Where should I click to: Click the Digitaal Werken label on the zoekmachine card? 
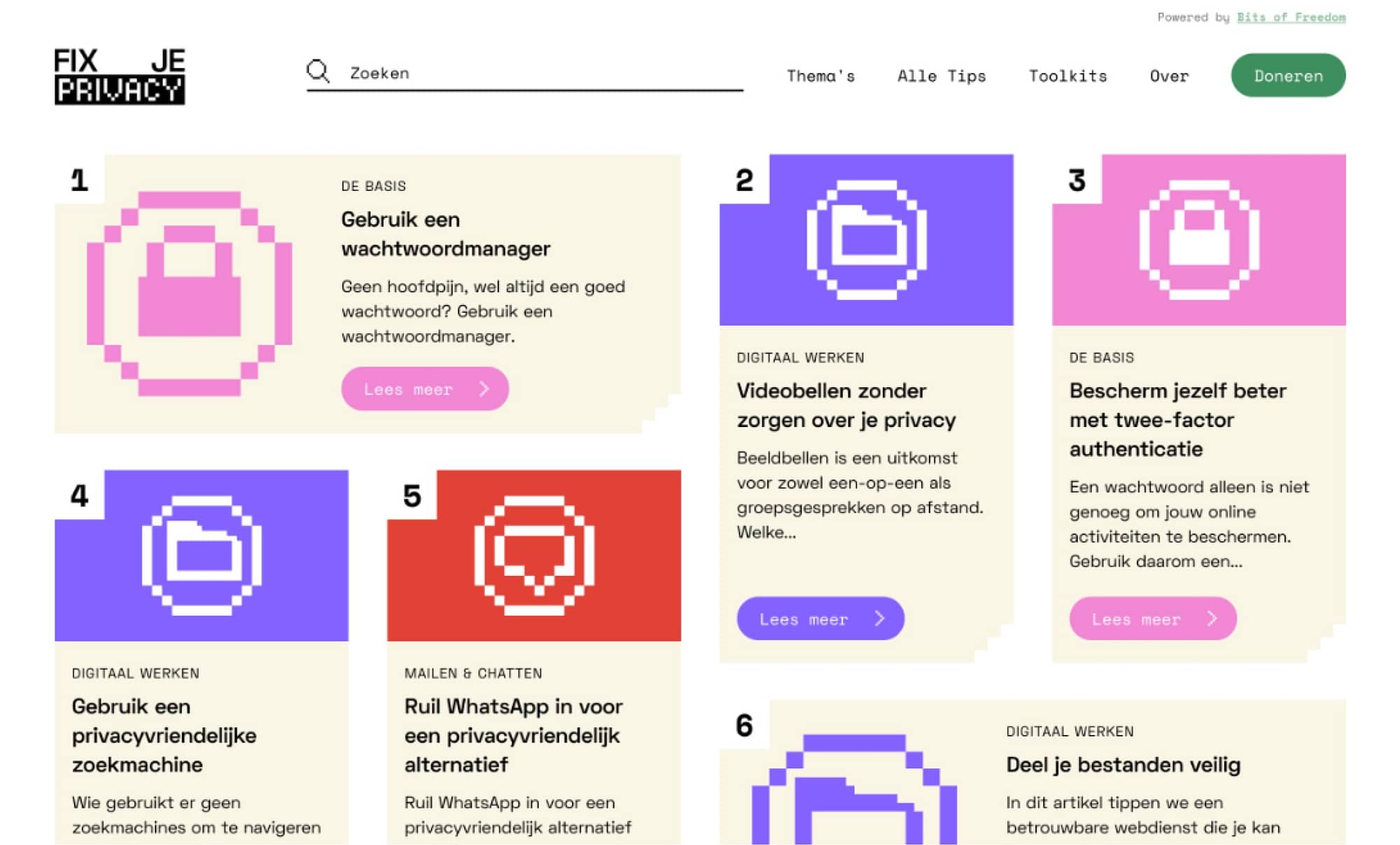point(135,673)
